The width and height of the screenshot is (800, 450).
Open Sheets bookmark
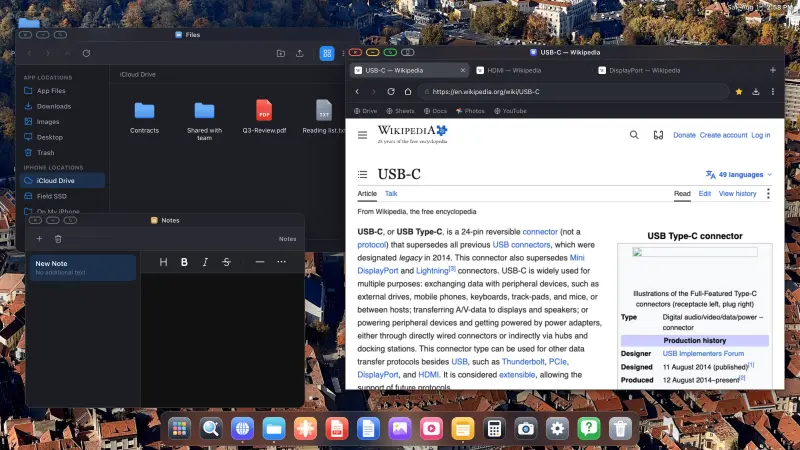point(400,111)
